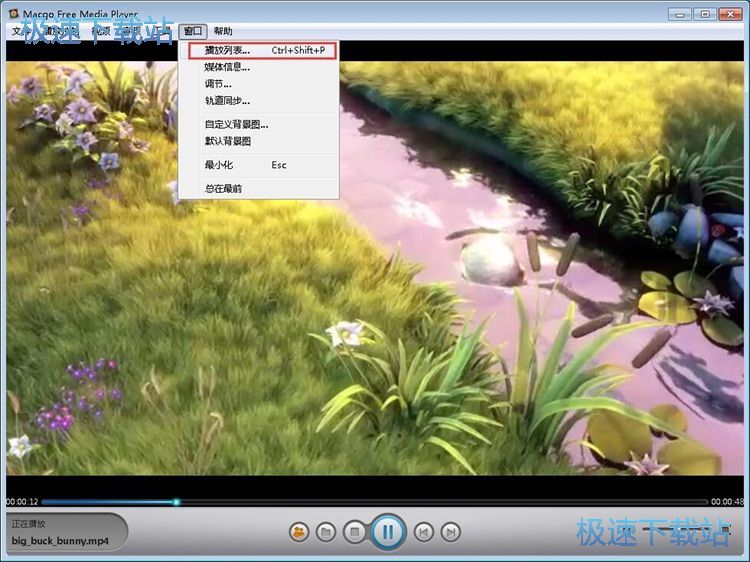Click the glowing progress slider handle
This screenshot has width=750, height=562.
point(176,502)
